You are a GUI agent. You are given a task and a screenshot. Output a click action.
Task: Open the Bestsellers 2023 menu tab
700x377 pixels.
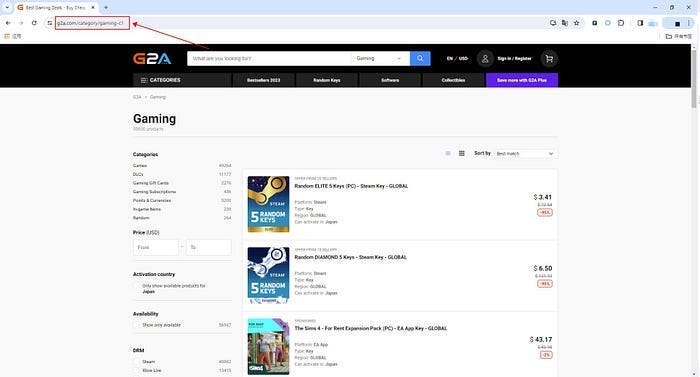coord(263,80)
